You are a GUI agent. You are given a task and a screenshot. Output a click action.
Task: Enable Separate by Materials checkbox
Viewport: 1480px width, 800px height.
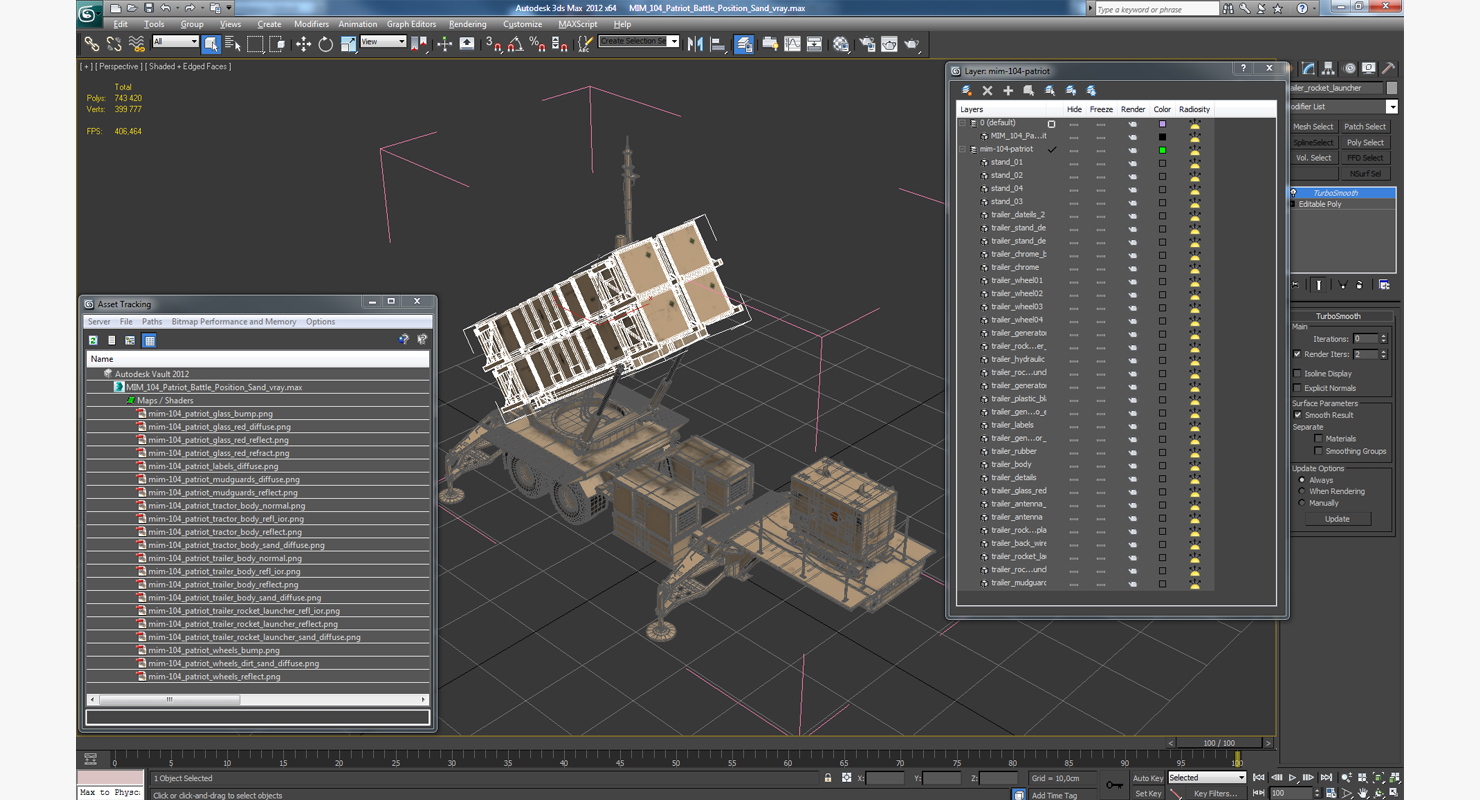pyautogui.click(x=1319, y=438)
